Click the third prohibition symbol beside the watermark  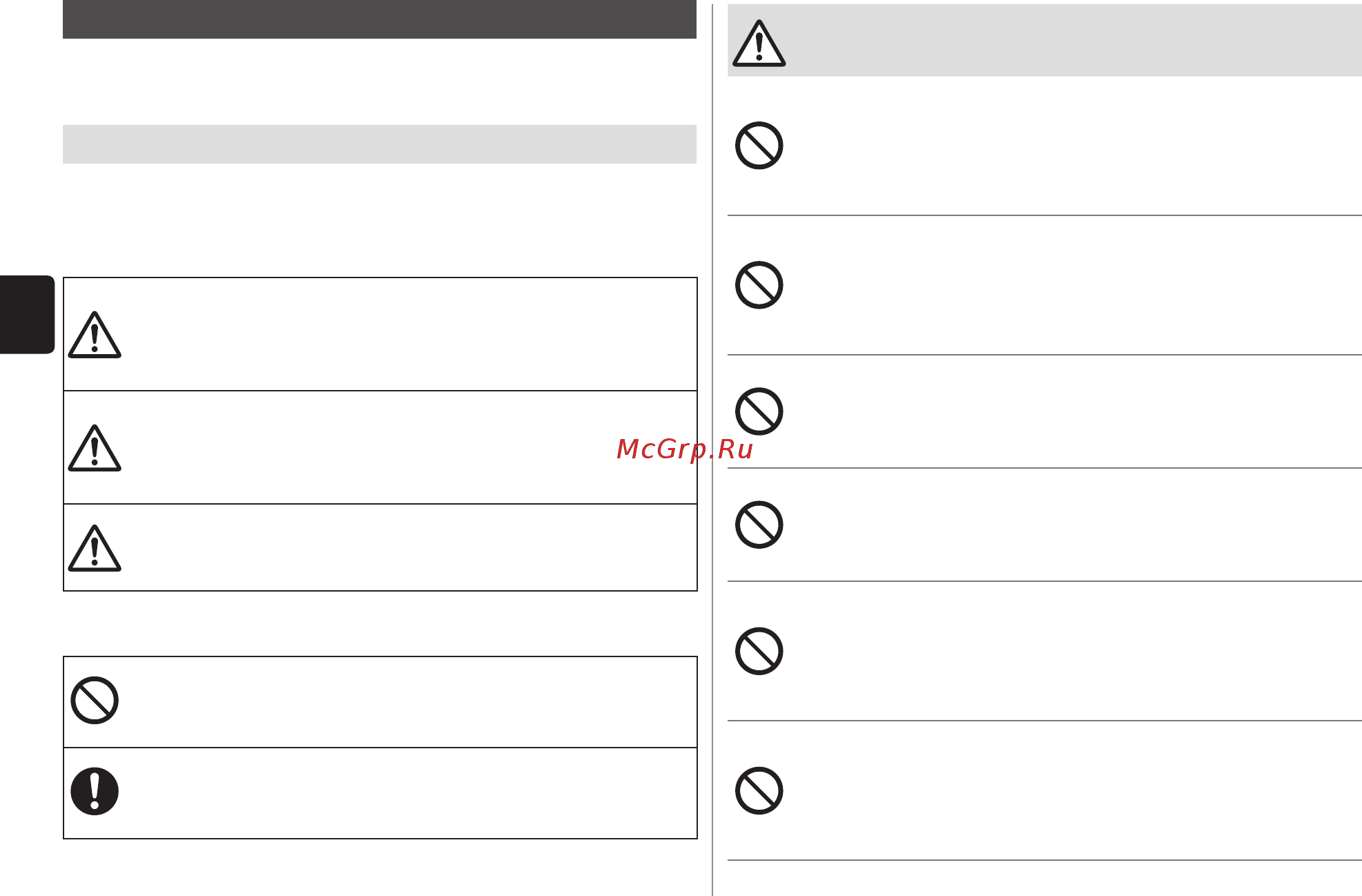coord(759,411)
